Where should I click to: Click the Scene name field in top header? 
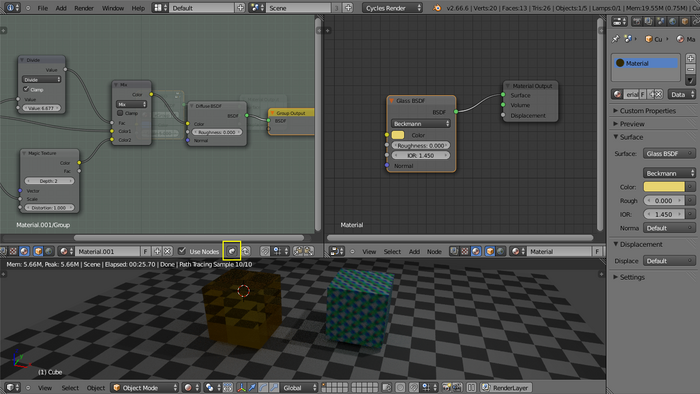(299, 8)
